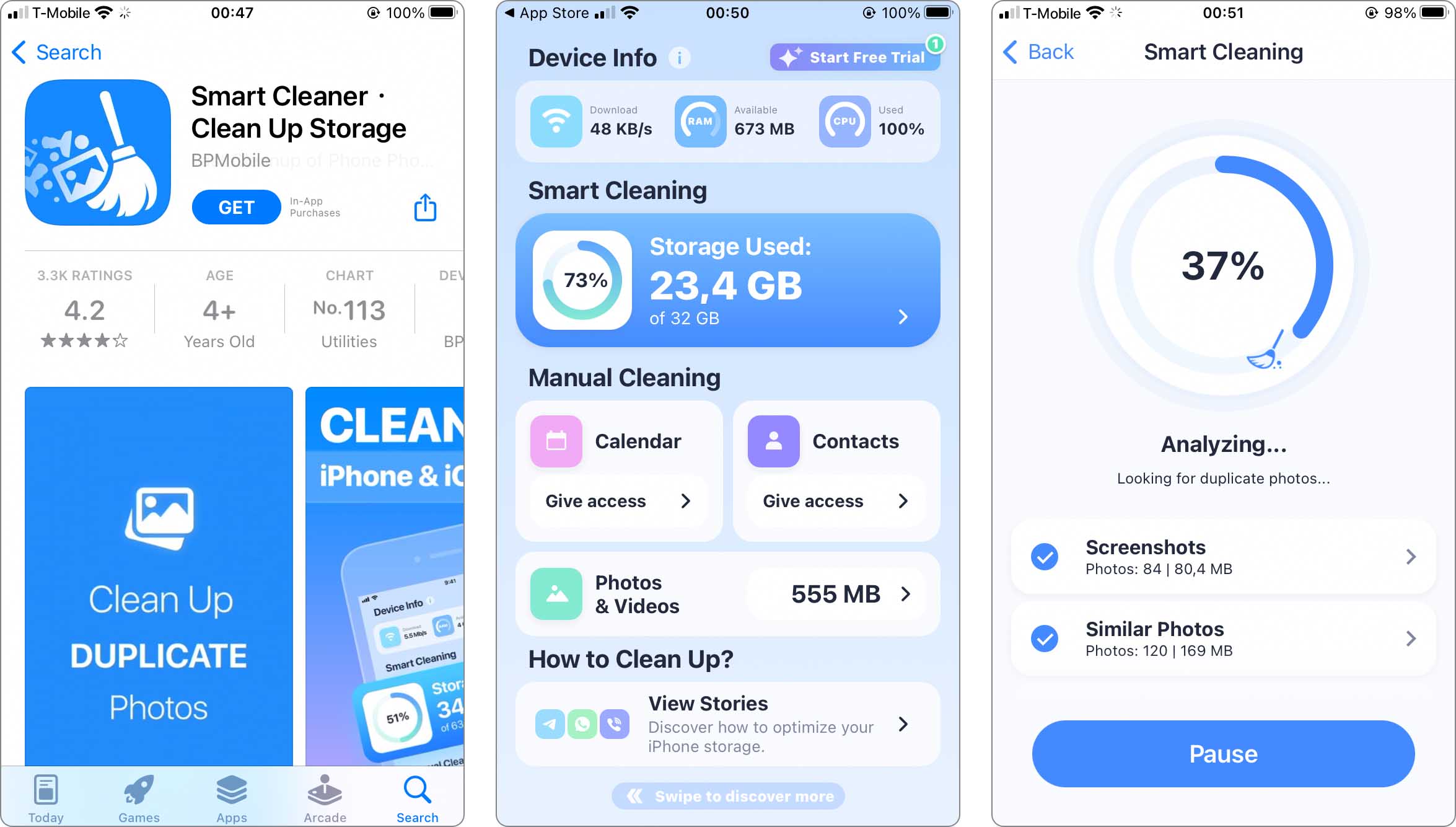Swipe to discover more features banner
This screenshot has height=827, width=1456.
point(727,796)
